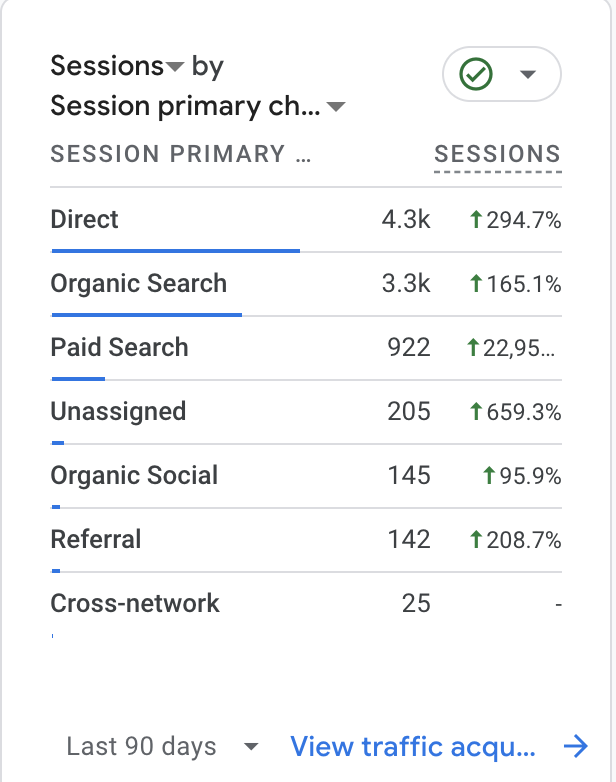Select the Paid Search channel row
The image size is (616, 782).
coord(120,347)
